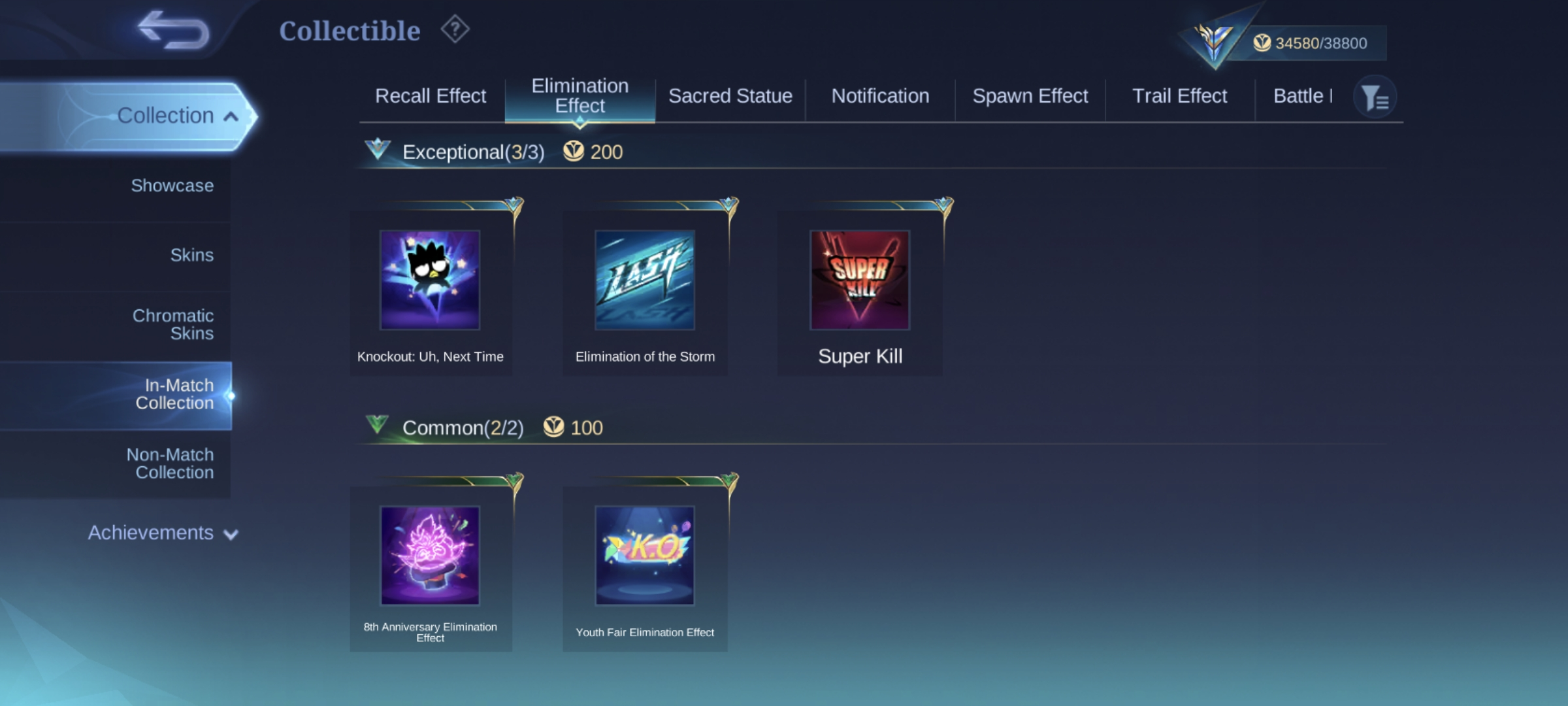Expand the Achievements sidebar section
Screen dimensions: 1568x706
[x=163, y=533]
